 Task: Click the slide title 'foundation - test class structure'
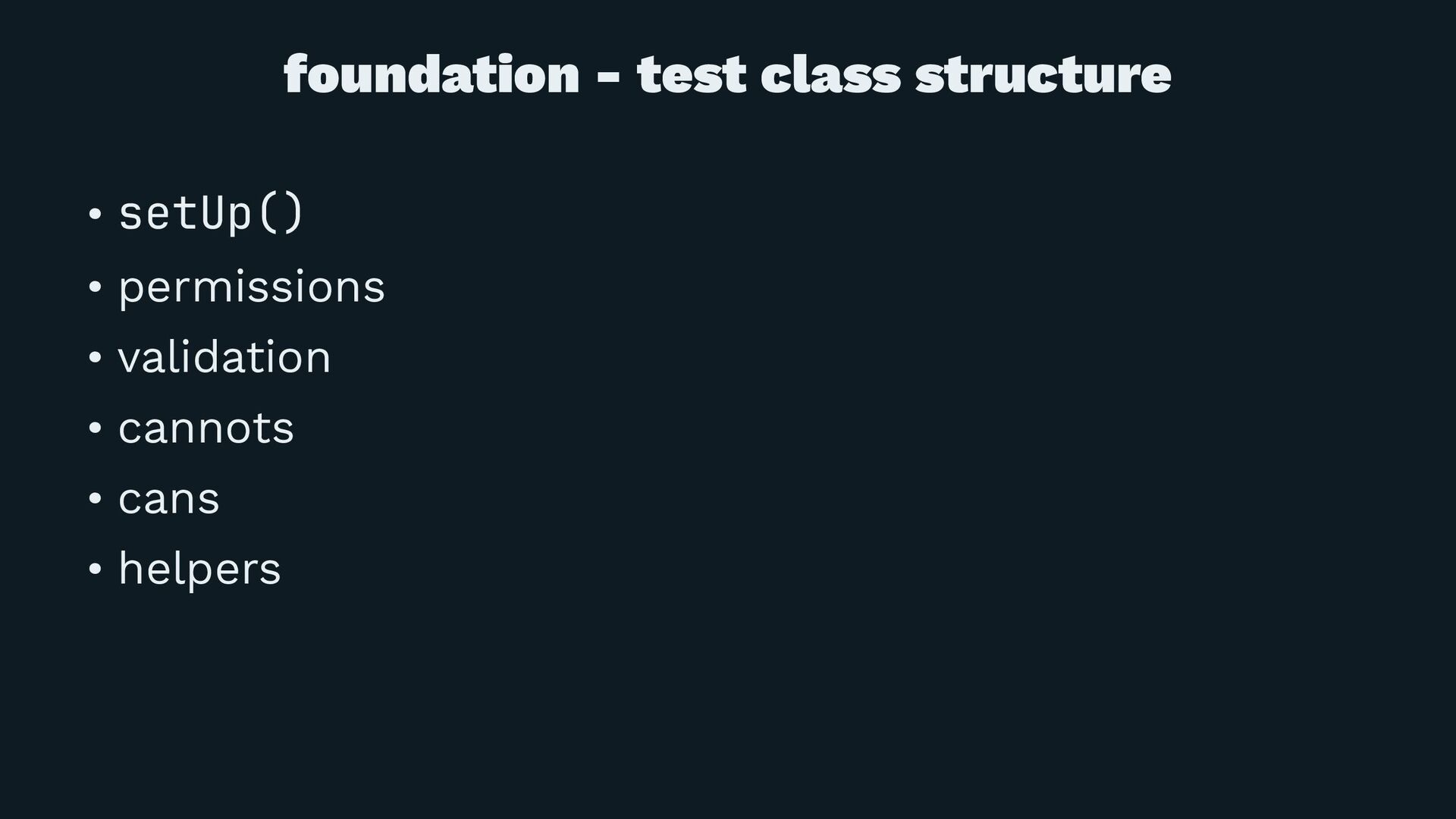[x=727, y=74]
